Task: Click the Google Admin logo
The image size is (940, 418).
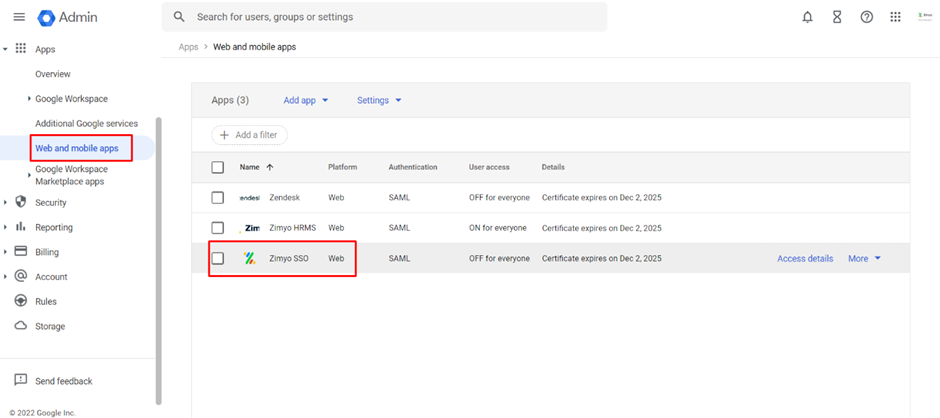Action: [67, 17]
